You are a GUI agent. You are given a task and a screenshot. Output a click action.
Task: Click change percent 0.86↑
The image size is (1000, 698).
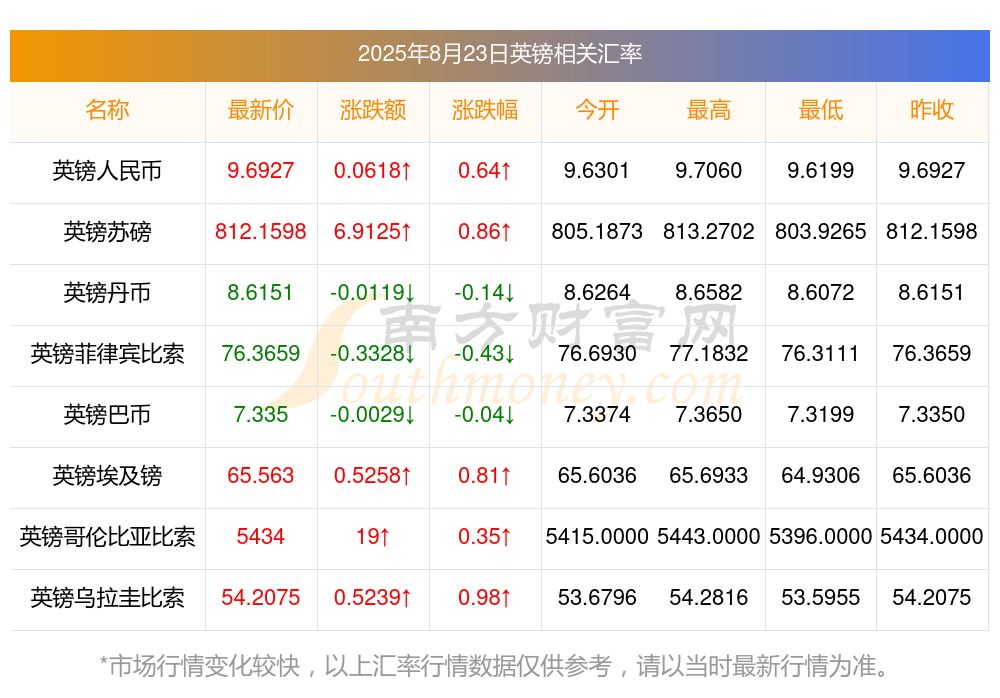coord(485,232)
